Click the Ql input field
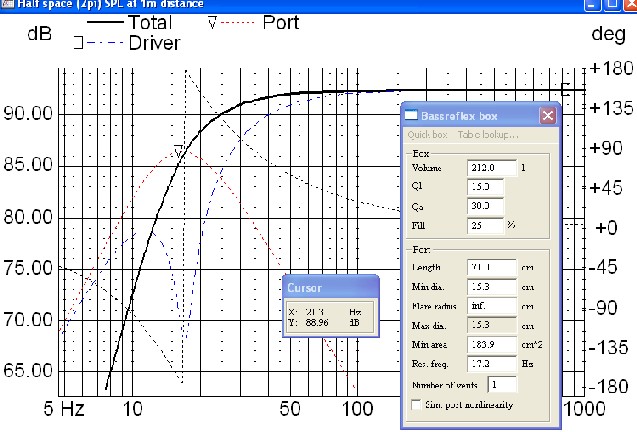 point(485,187)
